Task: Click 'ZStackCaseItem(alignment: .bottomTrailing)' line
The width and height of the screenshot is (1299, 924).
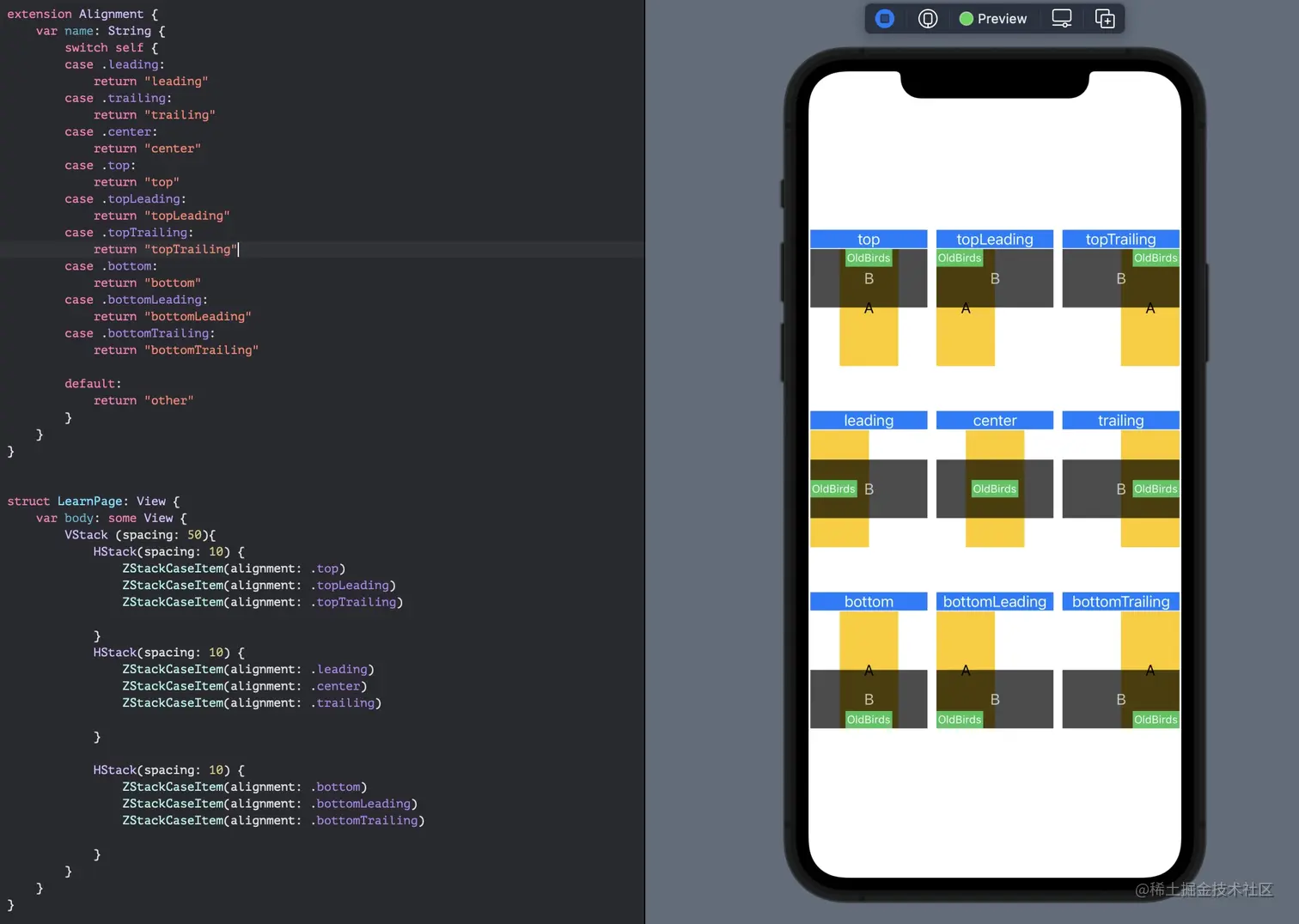Action: pyautogui.click(x=273, y=820)
